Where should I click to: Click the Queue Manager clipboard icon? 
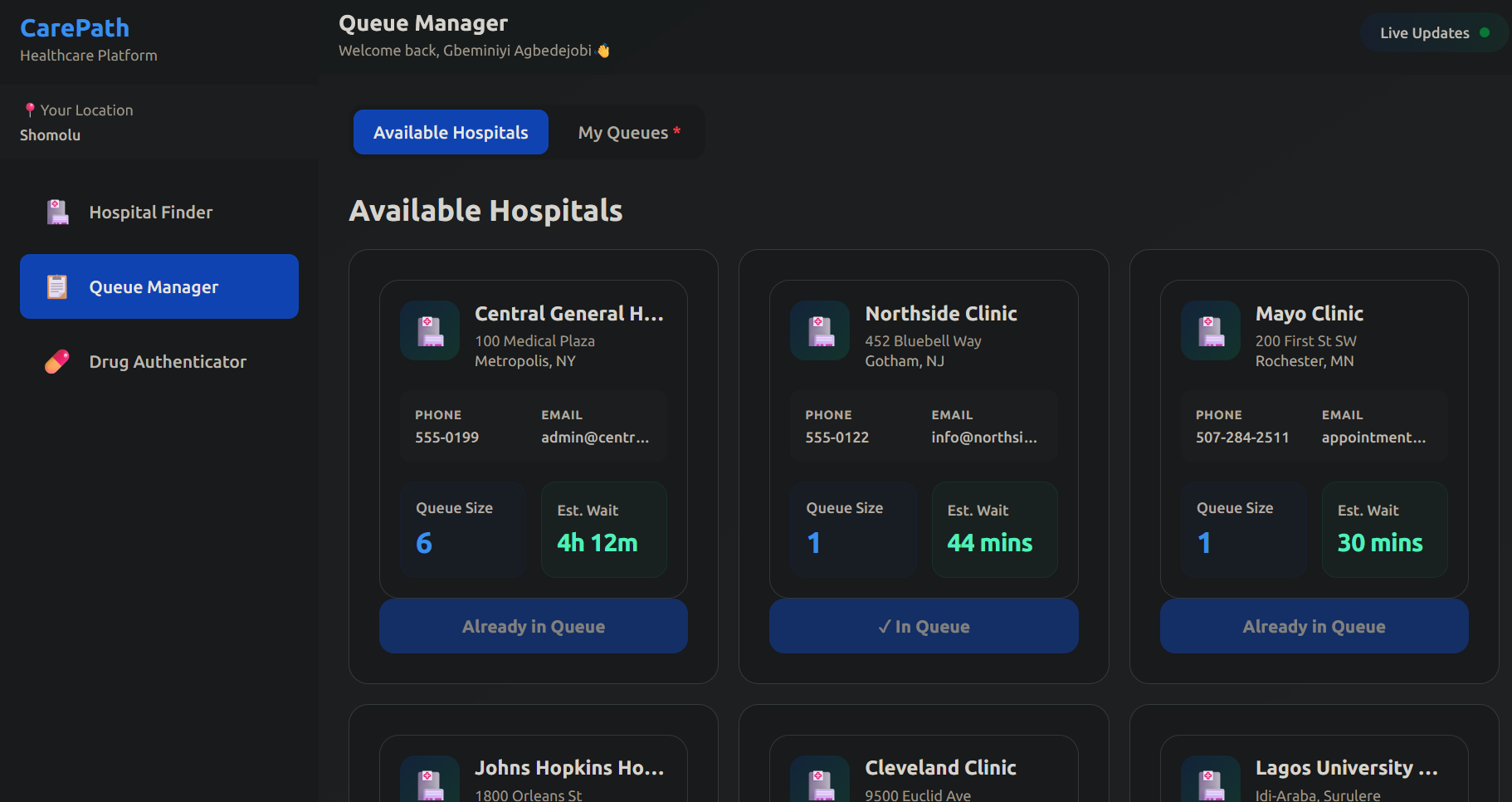[x=57, y=287]
